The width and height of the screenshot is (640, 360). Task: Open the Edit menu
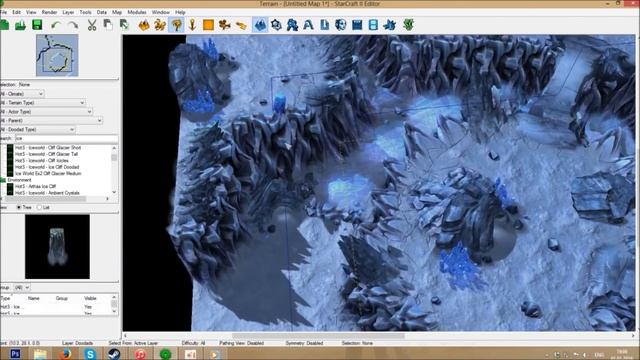tap(16, 12)
